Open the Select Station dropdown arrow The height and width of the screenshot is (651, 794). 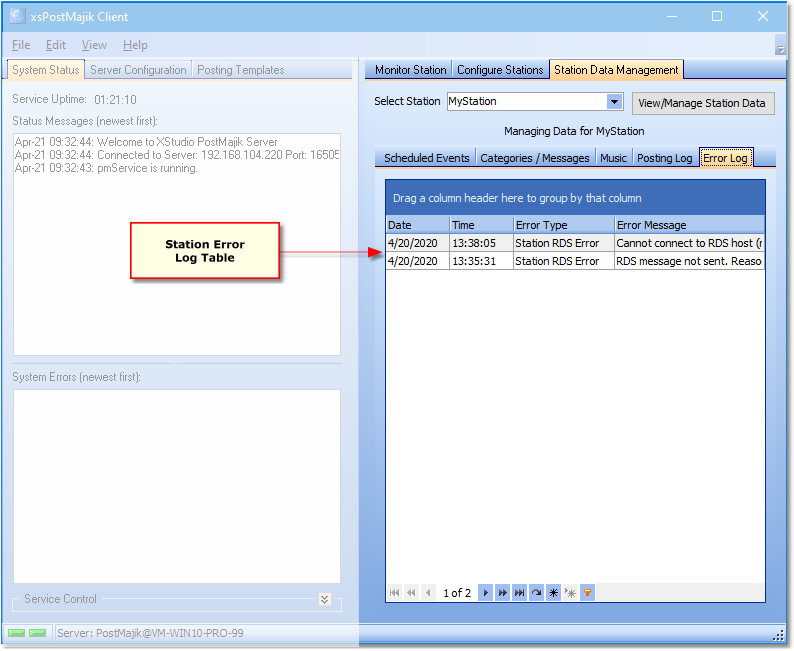(x=614, y=101)
